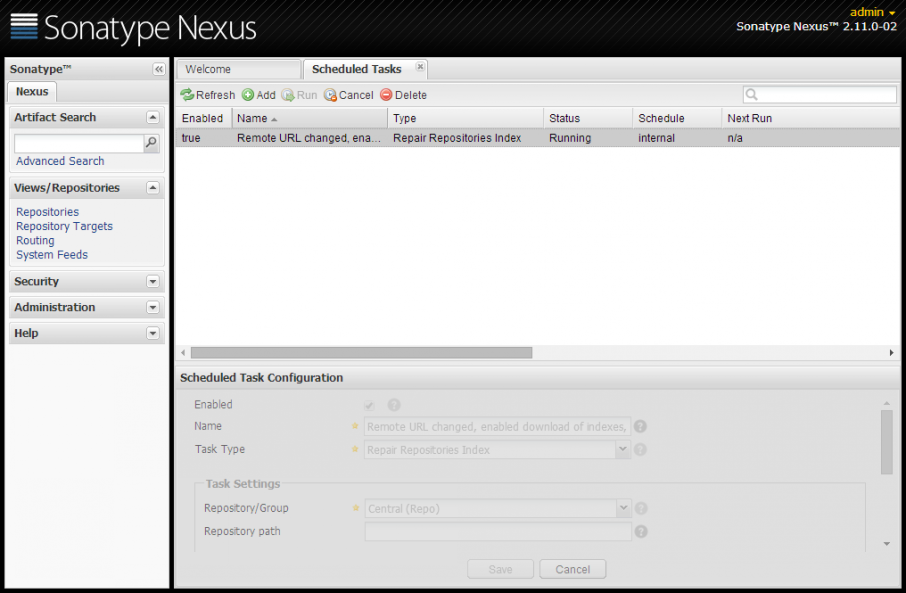Close the Scheduled Tasks tab
This screenshot has width=906, height=593.
click(x=420, y=67)
